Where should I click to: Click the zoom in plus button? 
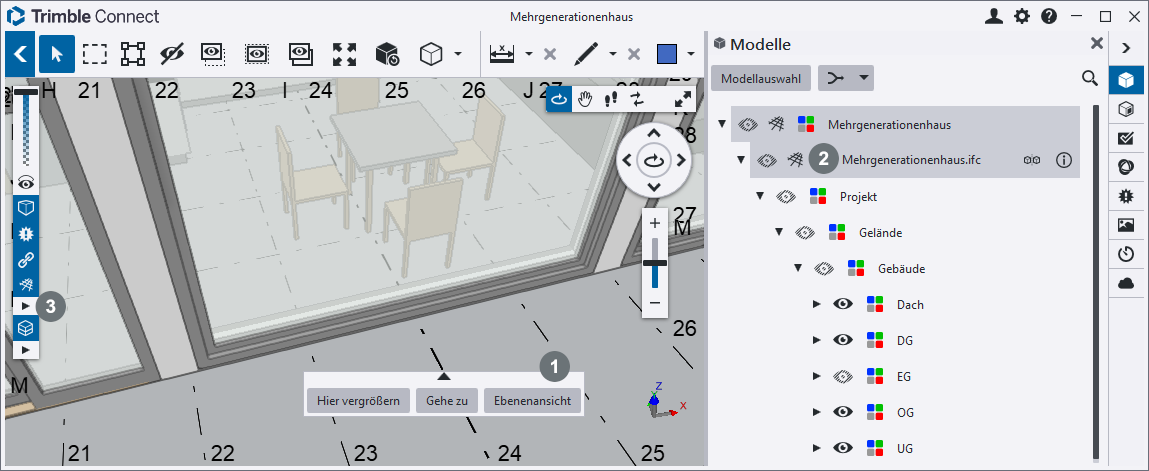click(x=655, y=222)
